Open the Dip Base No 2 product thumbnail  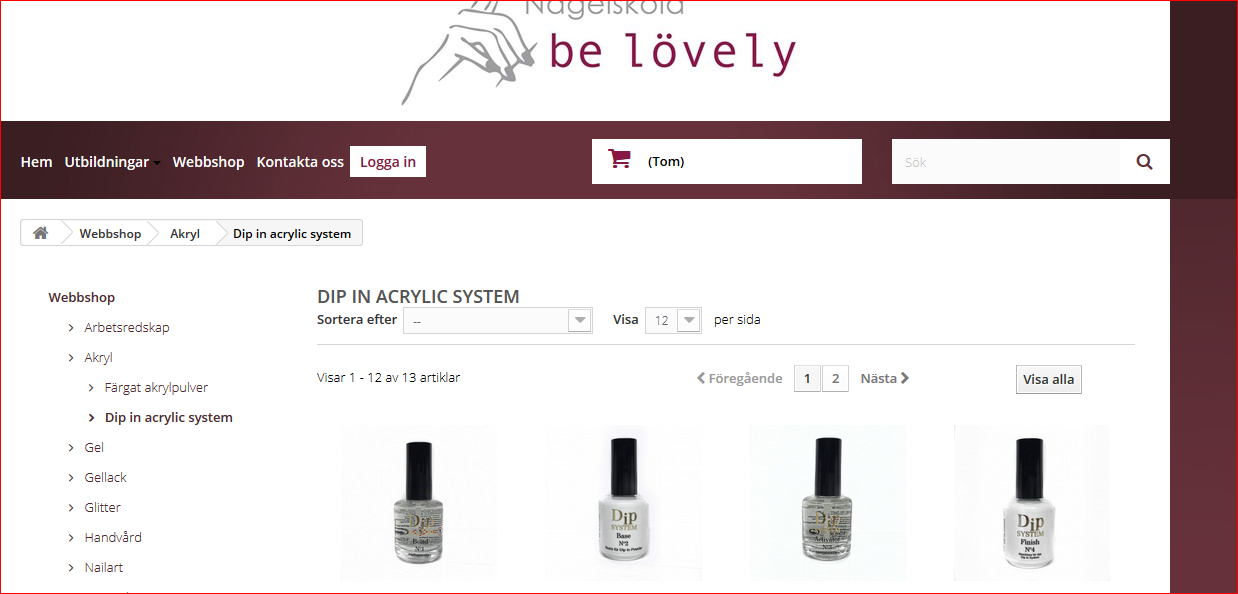pyautogui.click(x=623, y=503)
